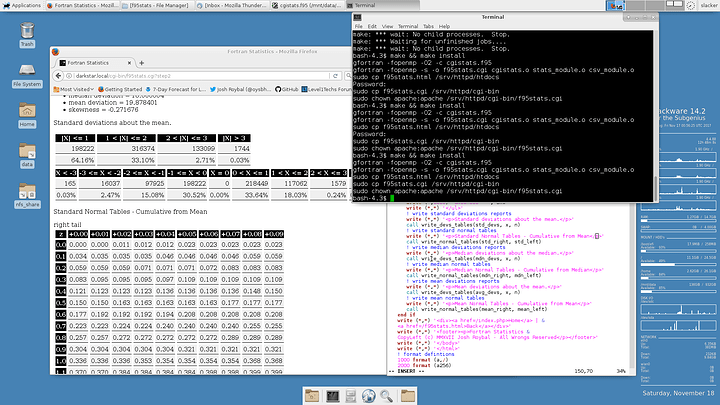Image resolution: width=720 pixels, height=405 pixels.
Task: Launch application finder magnifier in dock
Action: pyautogui.click(x=387, y=396)
